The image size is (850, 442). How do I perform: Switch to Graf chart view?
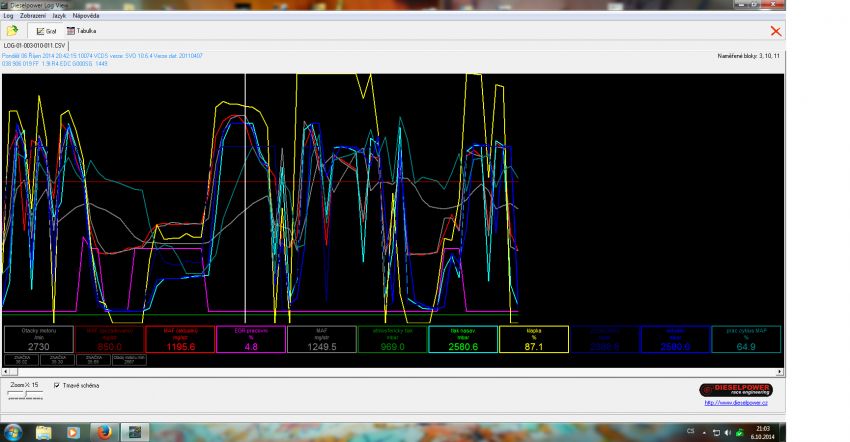click(x=46, y=31)
